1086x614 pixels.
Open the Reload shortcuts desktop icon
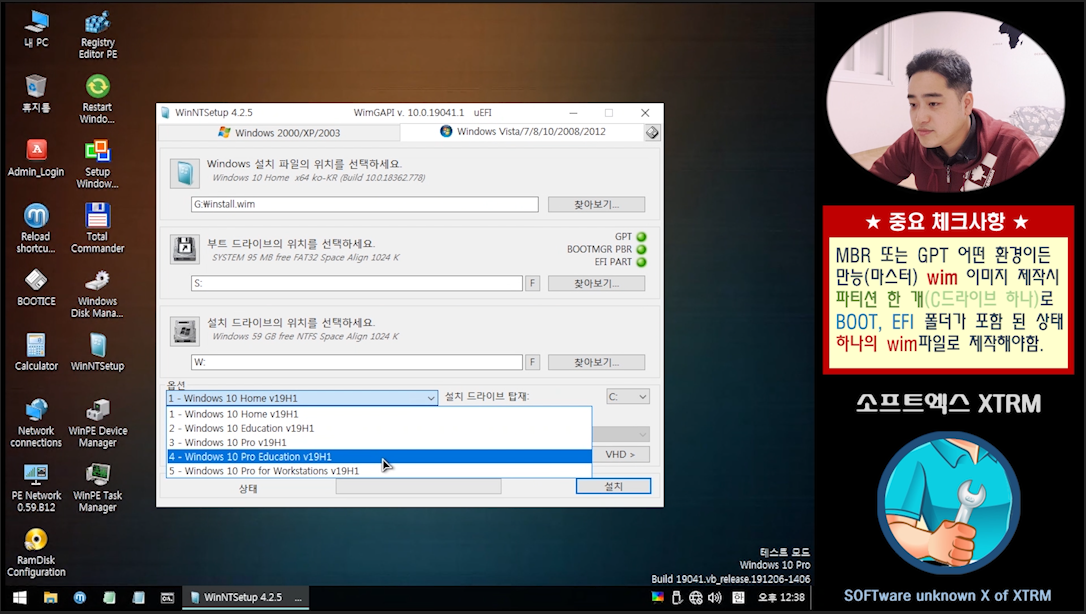[x=36, y=228]
